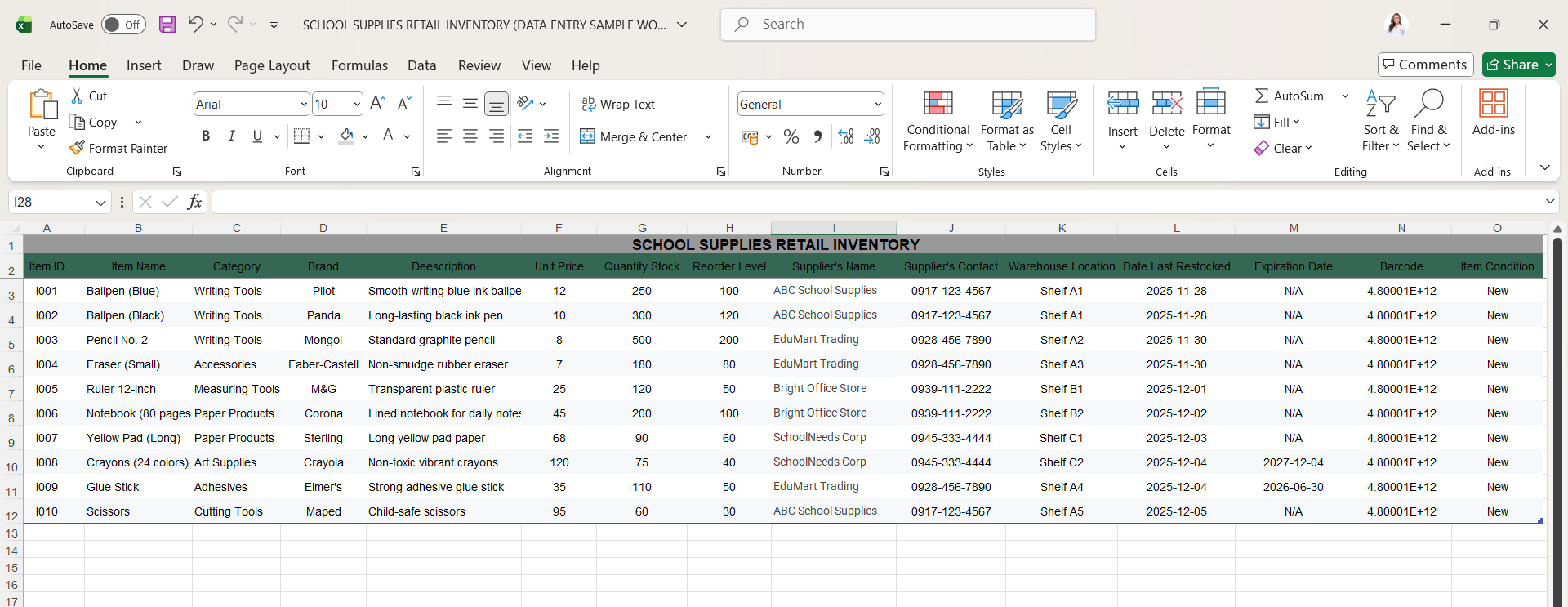Screen dimensions: 1568x607
Task: Click the Format Painter brush icon
Action: click(x=77, y=148)
